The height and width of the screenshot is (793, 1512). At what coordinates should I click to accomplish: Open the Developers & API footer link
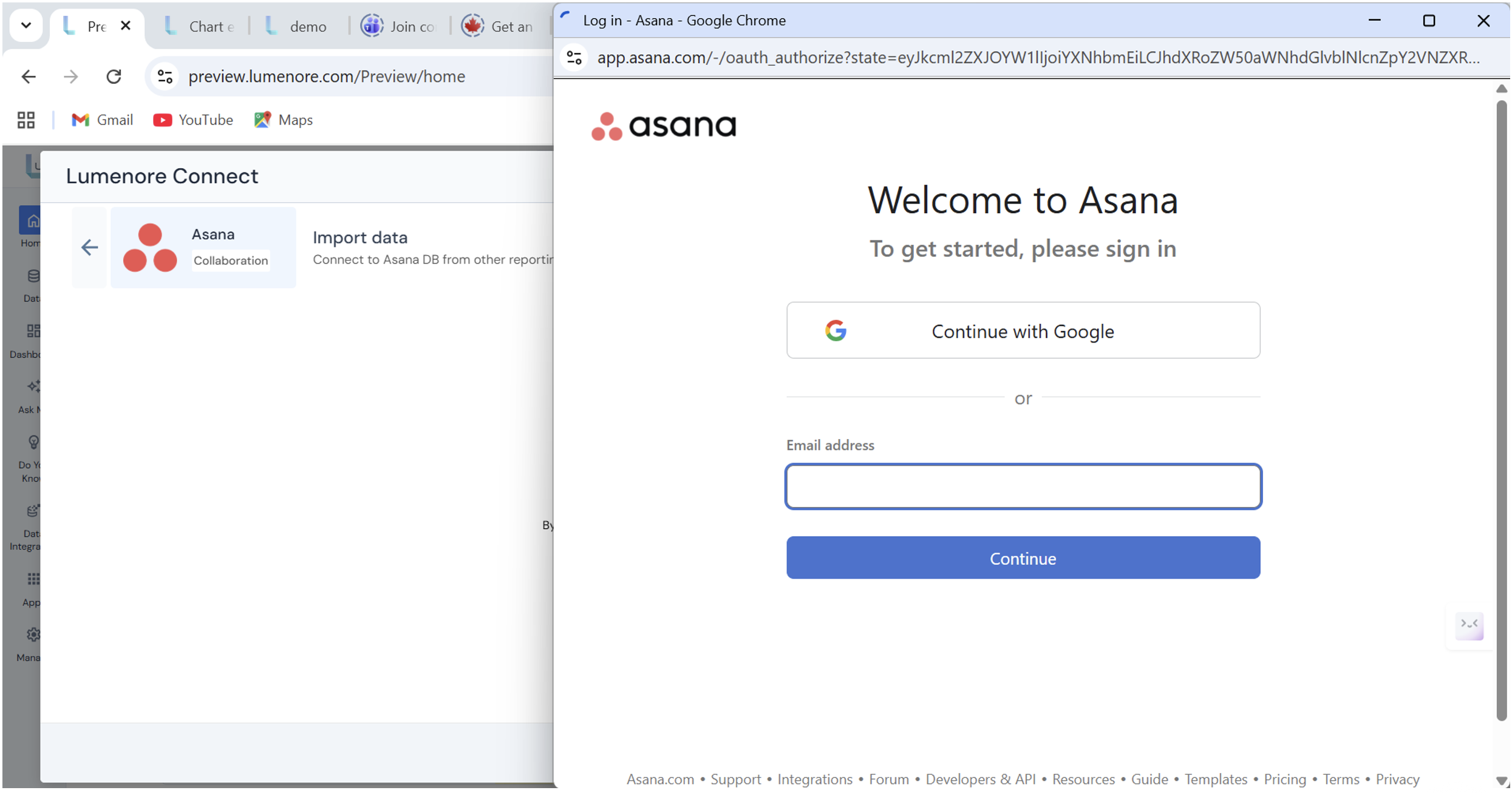click(980, 779)
